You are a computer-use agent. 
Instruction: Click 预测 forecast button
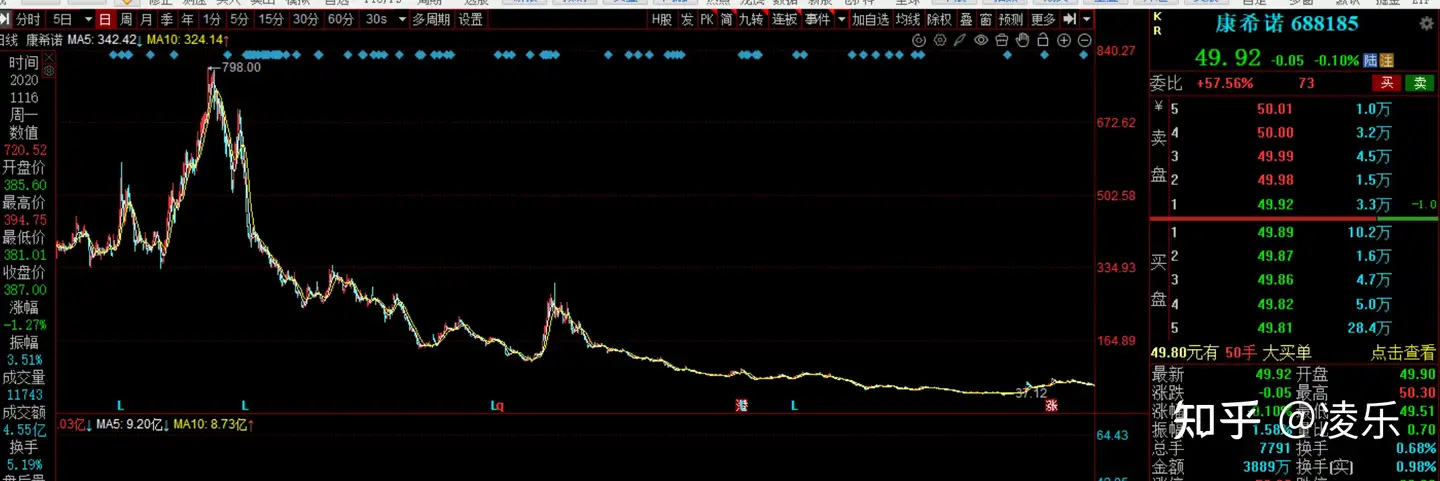(x=1011, y=19)
